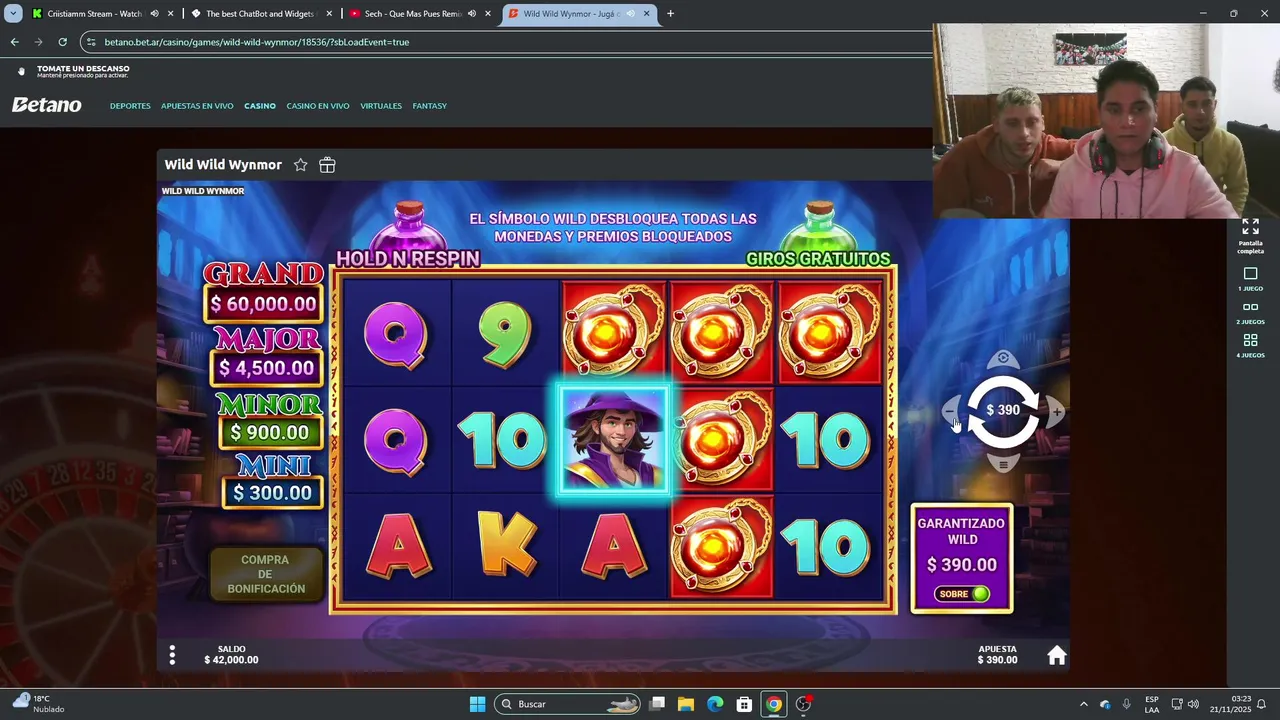
Task: Open a new browser tab
Action: click(x=670, y=14)
